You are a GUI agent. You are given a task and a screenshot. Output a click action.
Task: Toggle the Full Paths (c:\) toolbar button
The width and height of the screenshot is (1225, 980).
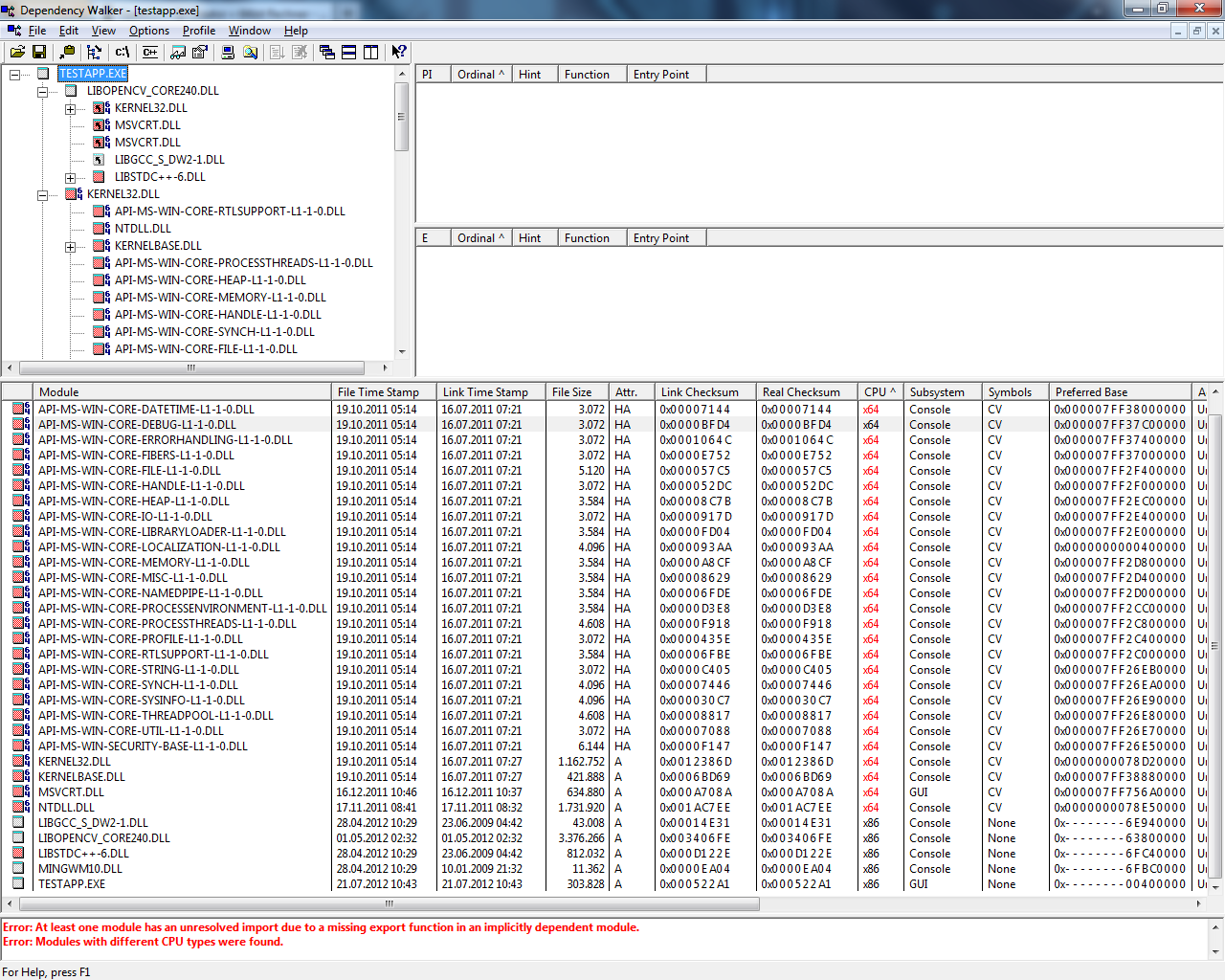click(x=122, y=52)
